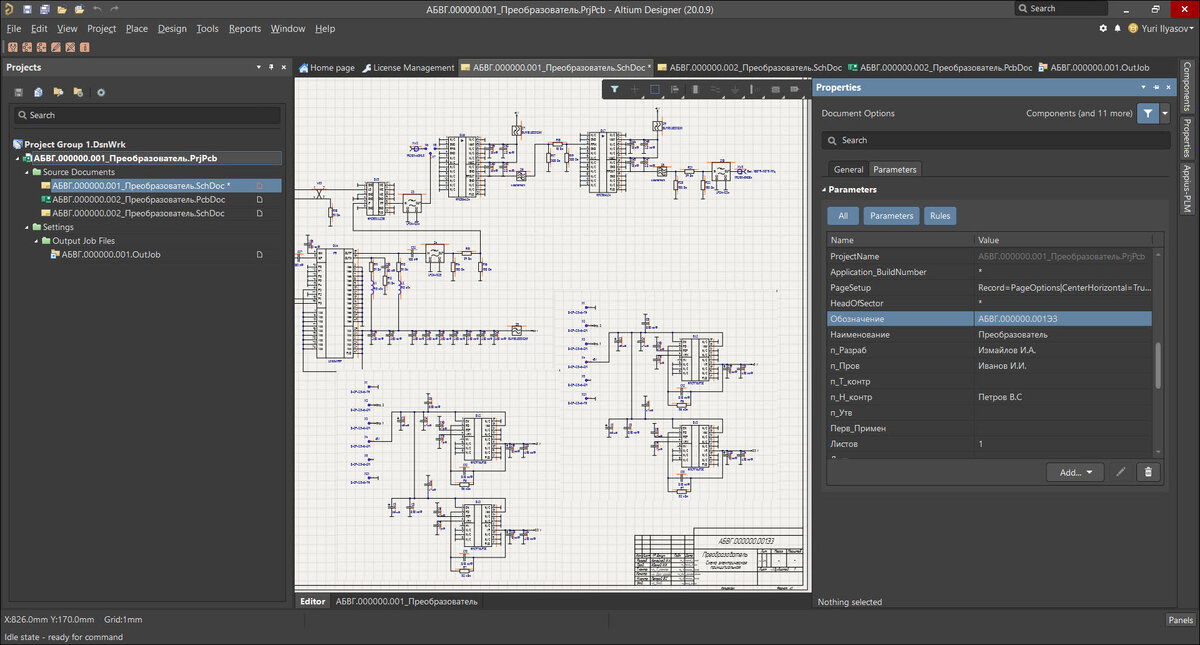Click the Projects panel settings gear icon
Image resolution: width=1200 pixels, height=645 pixels.
point(100,92)
